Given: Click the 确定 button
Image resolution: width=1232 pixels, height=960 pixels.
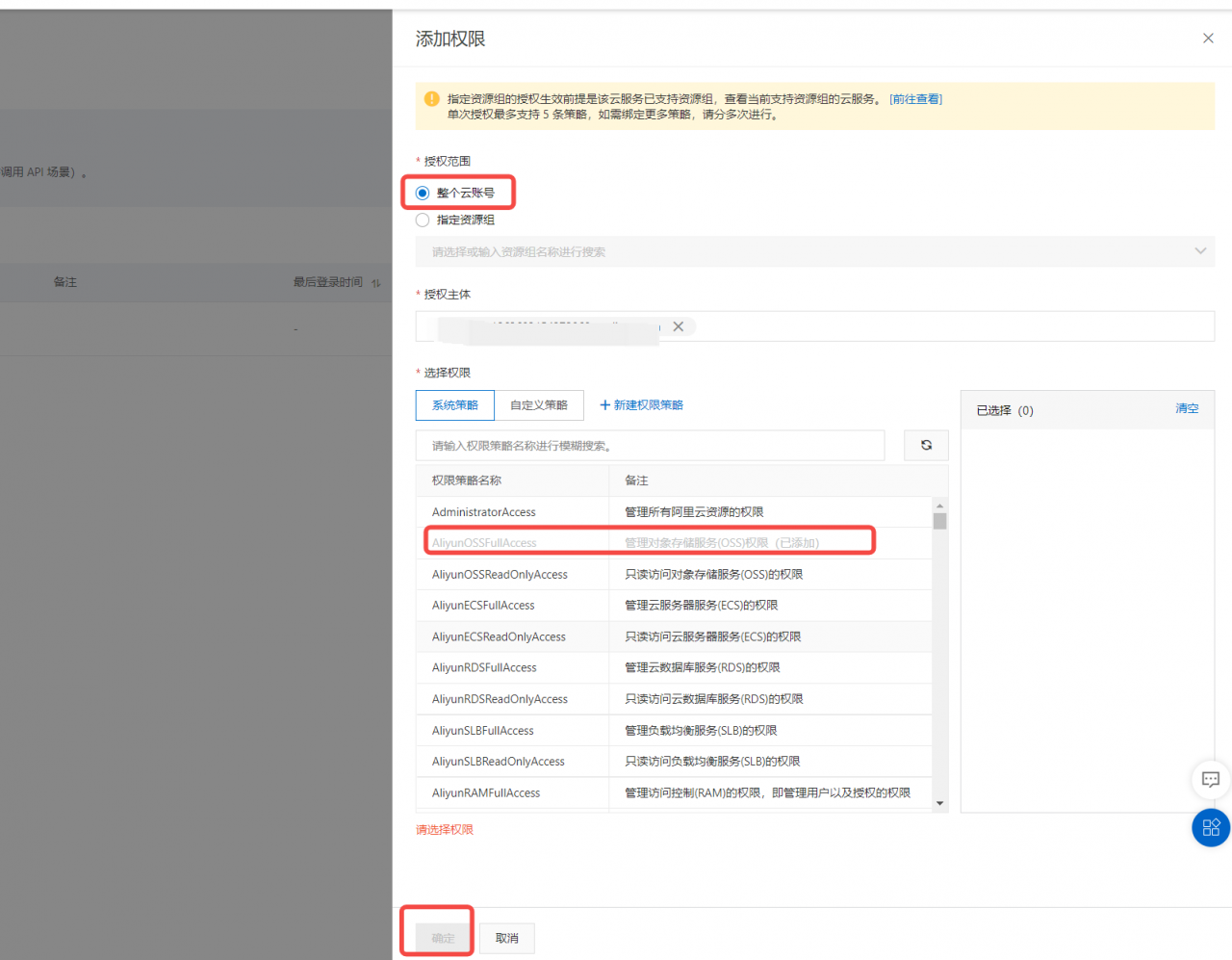Looking at the screenshot, I should pos(444,938).
